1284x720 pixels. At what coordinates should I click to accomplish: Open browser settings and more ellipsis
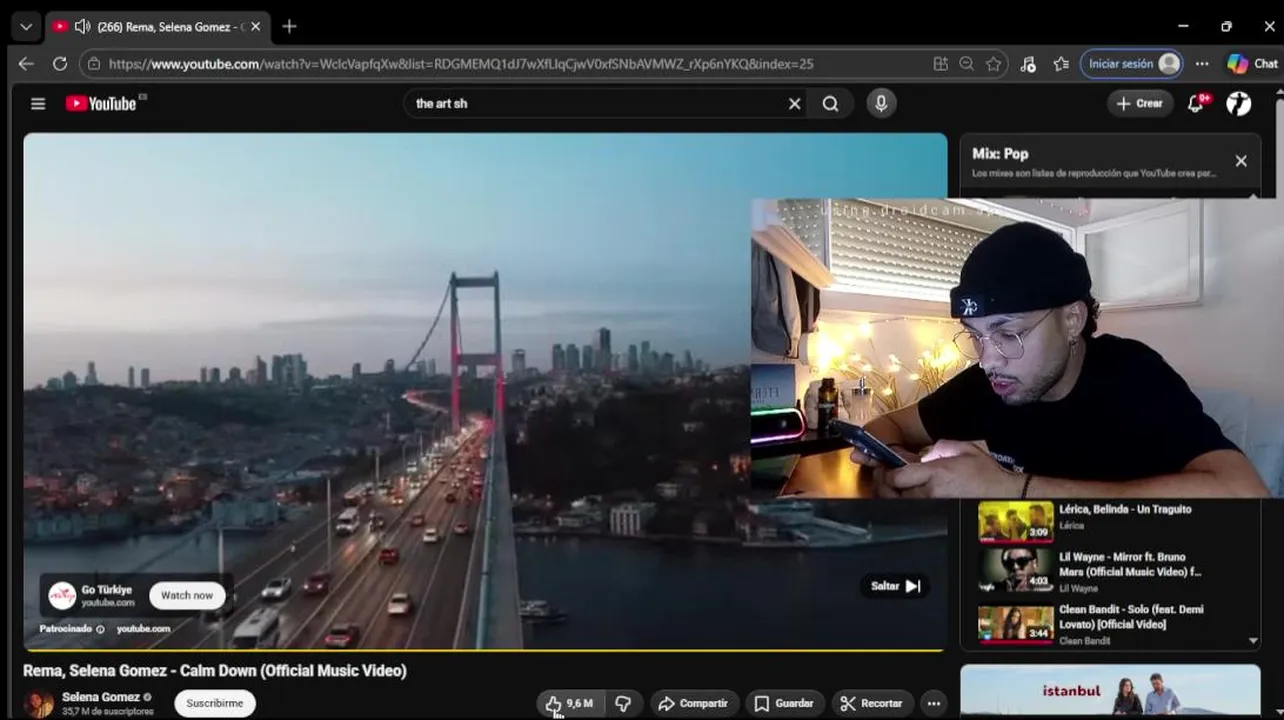[1202, 64]
